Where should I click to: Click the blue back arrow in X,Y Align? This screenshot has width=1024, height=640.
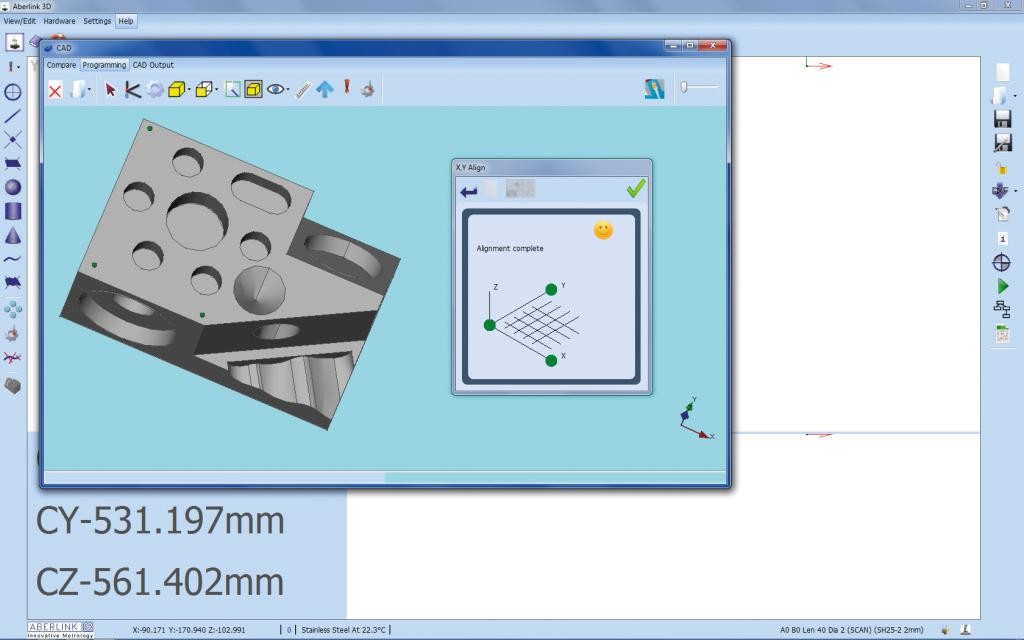[x=468, y=190]
